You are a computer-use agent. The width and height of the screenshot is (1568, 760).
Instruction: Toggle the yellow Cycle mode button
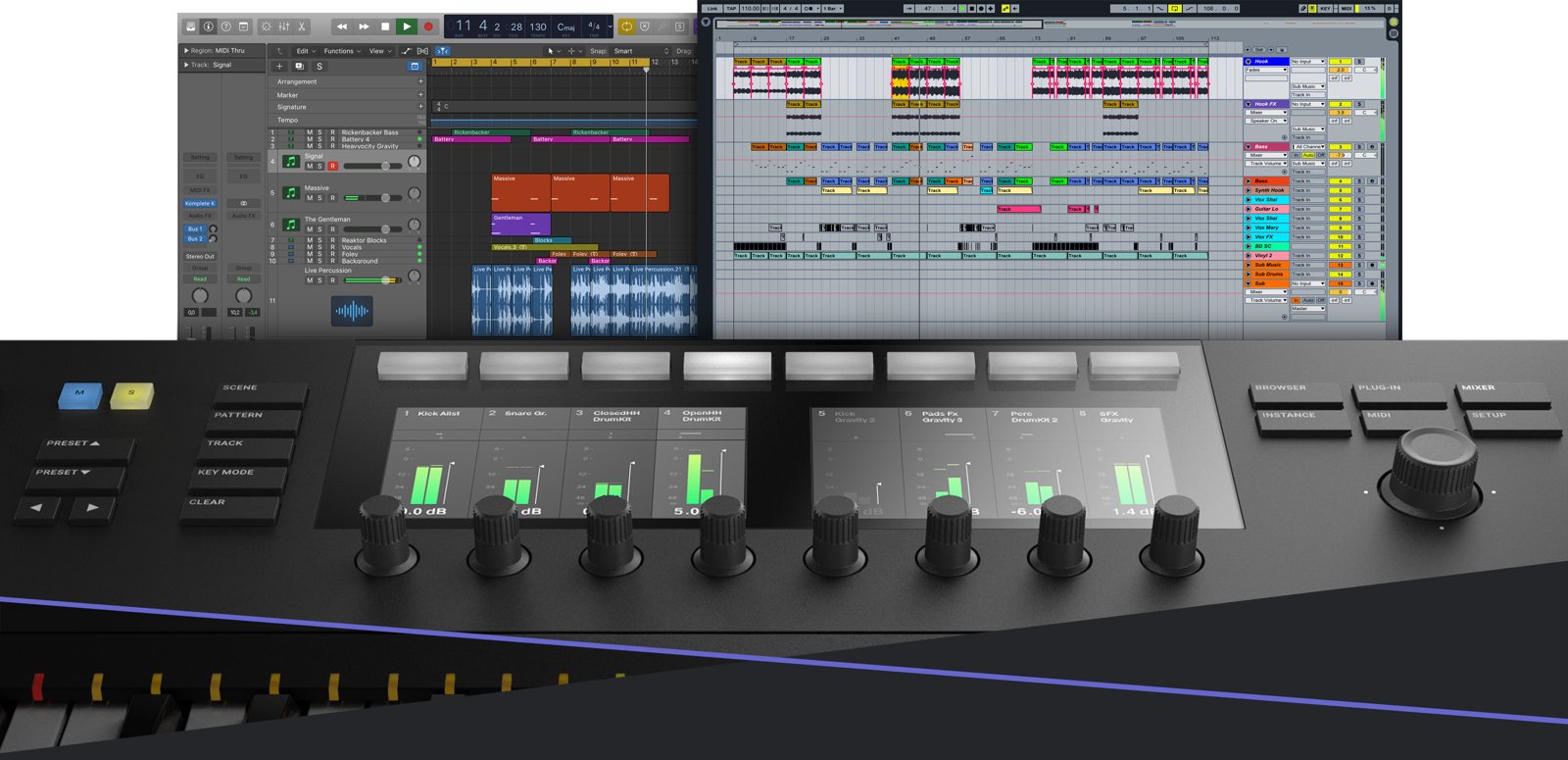[x=626, y=26]
